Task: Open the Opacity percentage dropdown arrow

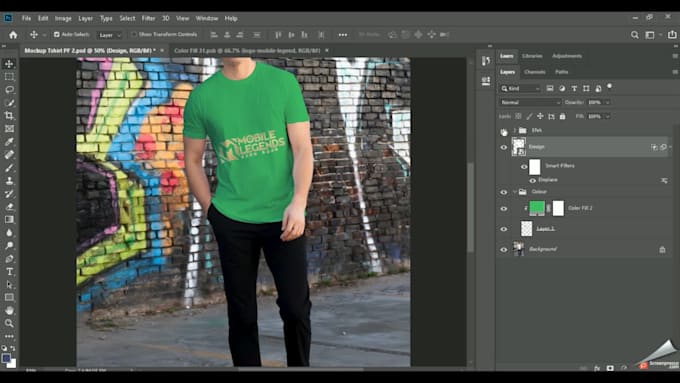Action: pyautogui.click(x=607, y=103)
